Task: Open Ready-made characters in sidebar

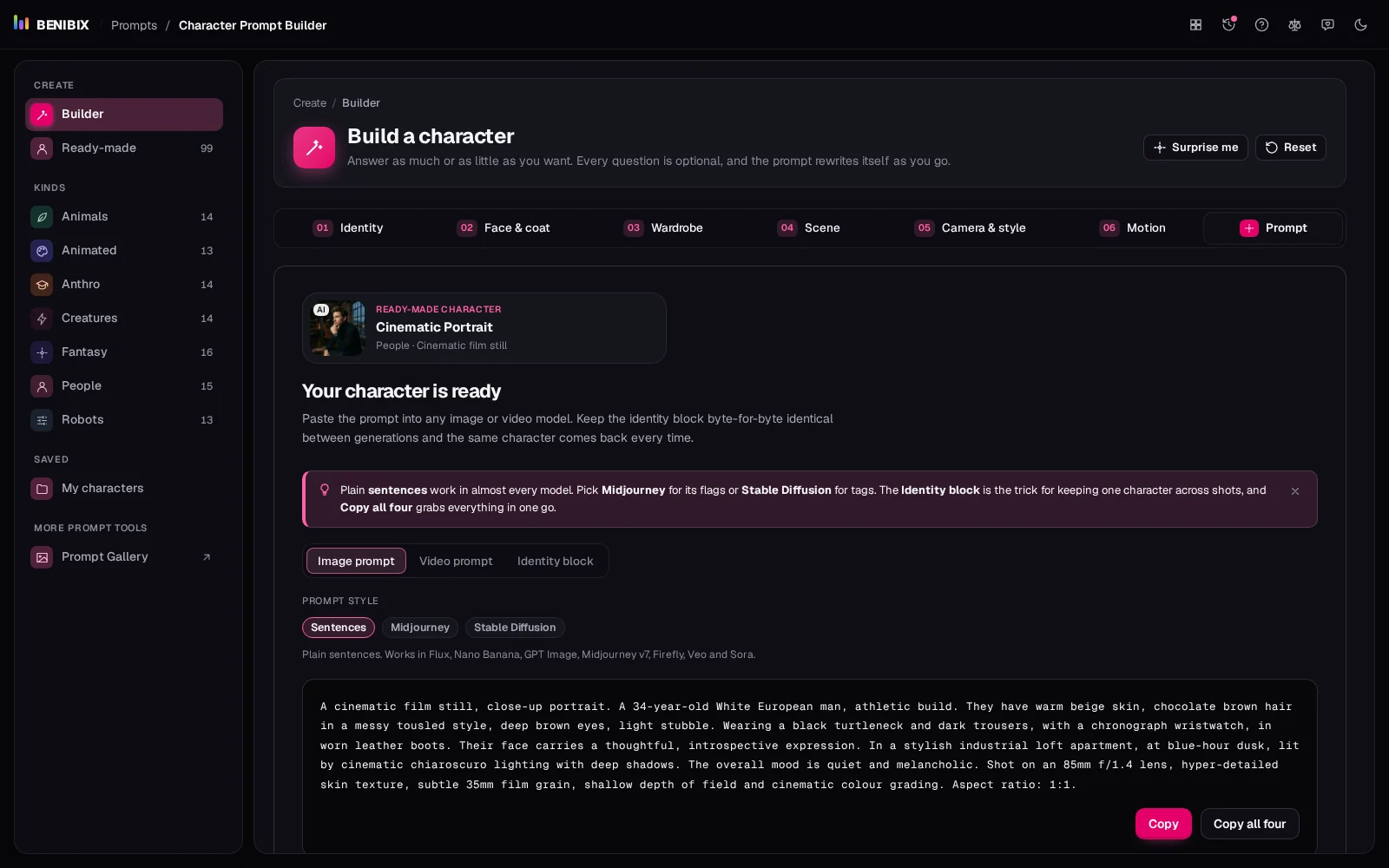Action: [124, 148]
